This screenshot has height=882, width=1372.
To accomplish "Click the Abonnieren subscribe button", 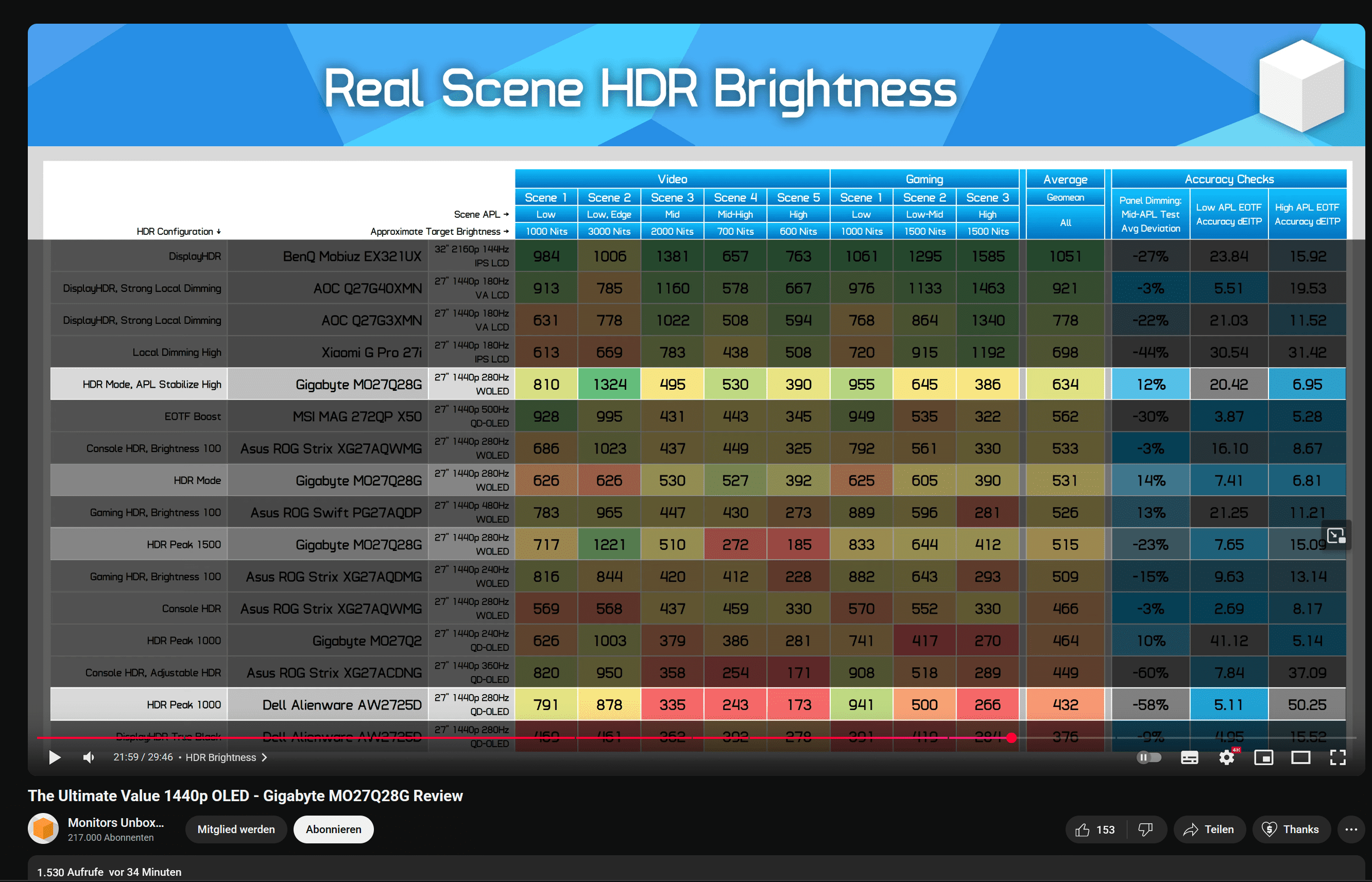I will (333, 830).
